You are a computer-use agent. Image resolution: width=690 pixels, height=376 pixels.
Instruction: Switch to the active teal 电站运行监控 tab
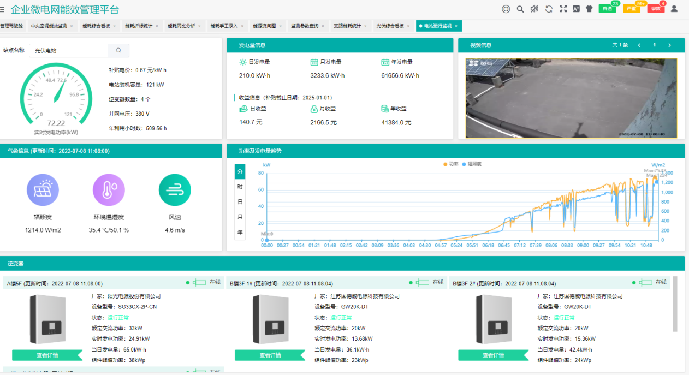point(439,26)
